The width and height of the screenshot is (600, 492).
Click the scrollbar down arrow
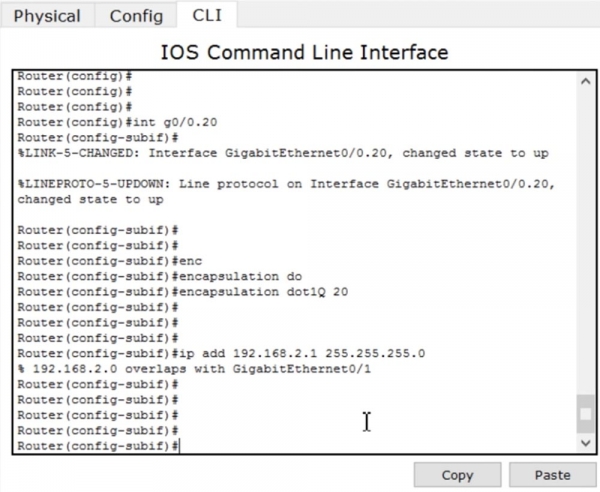pyautogui.click(x=585, y=441)
